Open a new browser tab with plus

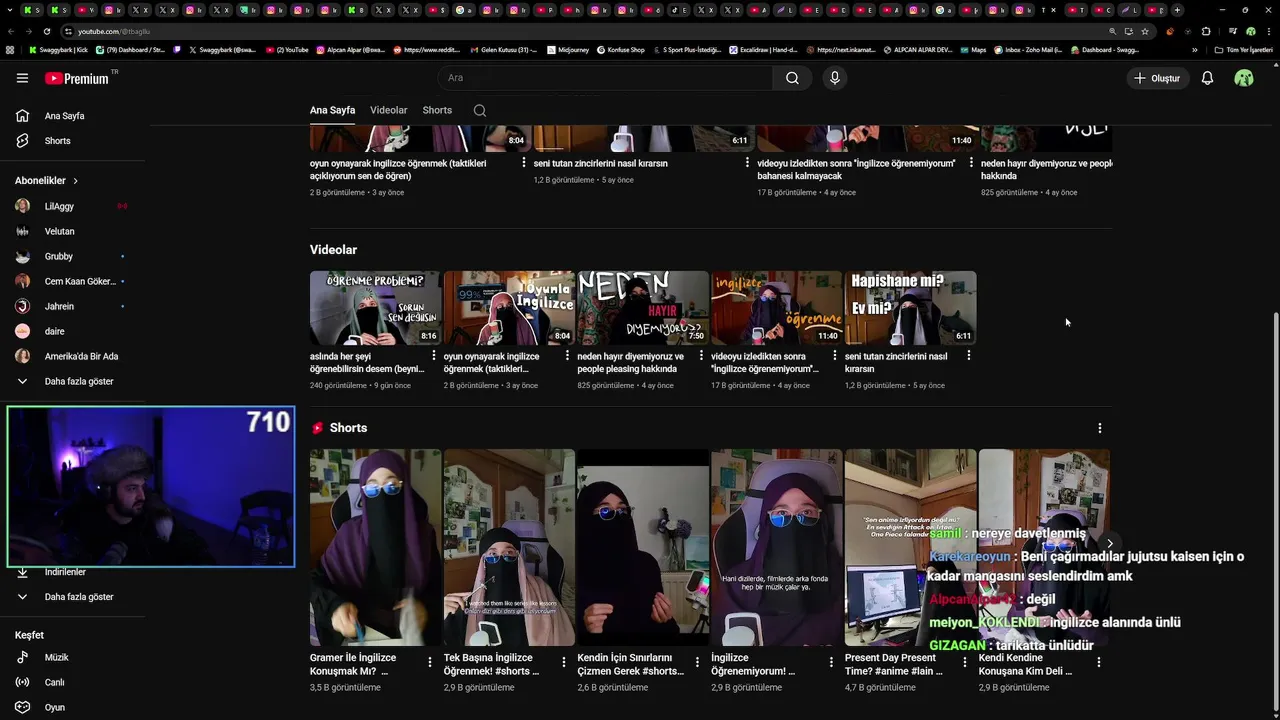(x=1177, y=10)
